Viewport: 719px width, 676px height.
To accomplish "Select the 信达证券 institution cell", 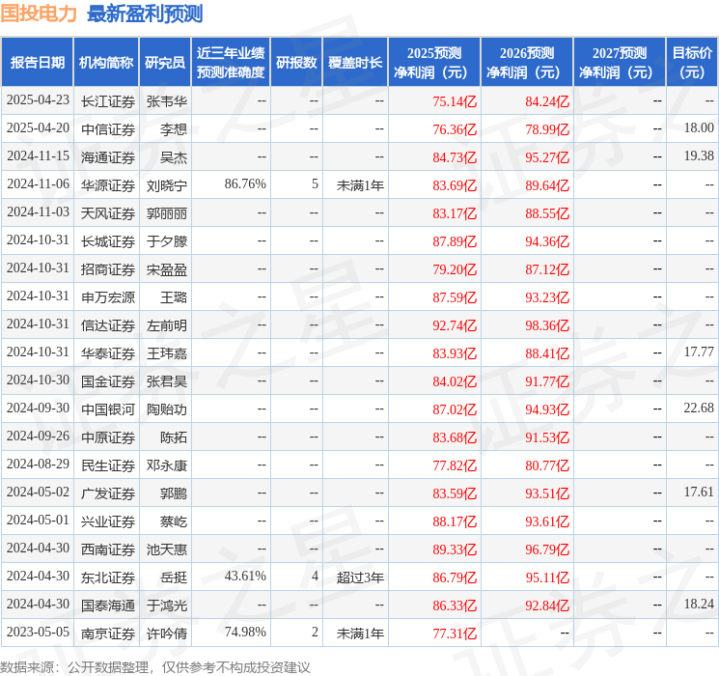I will pyautogui.click(x=108, y=325).
